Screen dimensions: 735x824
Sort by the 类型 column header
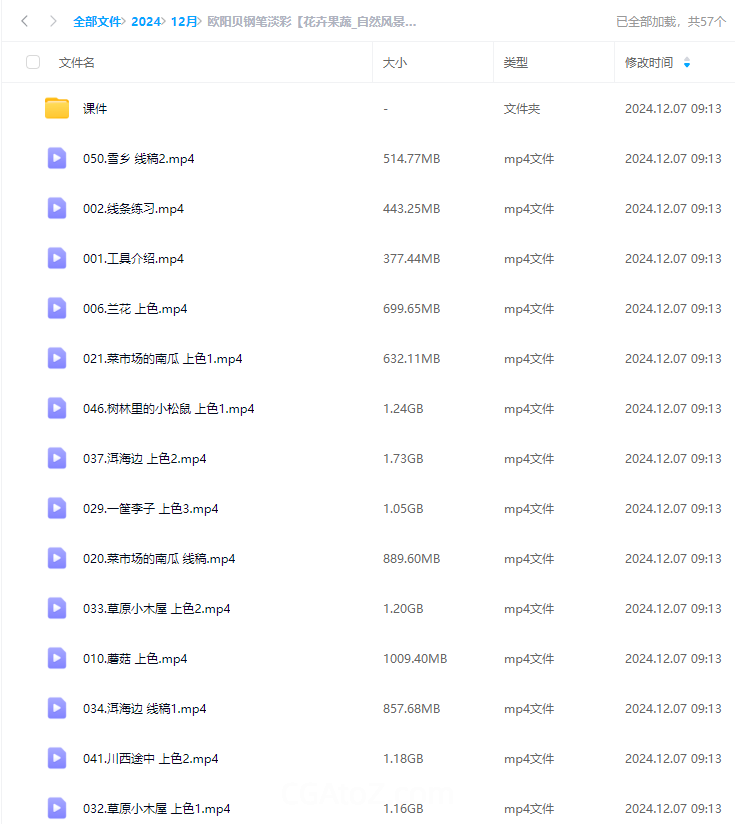pos(515,63)
